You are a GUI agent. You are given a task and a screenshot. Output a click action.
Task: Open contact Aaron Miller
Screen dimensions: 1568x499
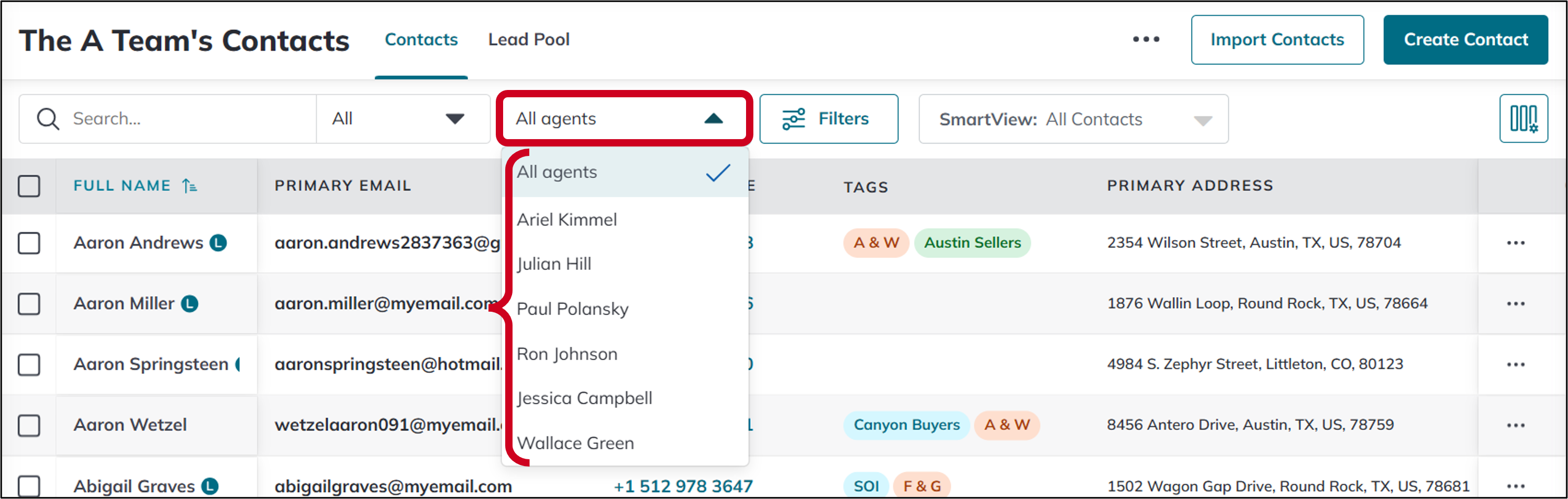click(x=124, y=304)
